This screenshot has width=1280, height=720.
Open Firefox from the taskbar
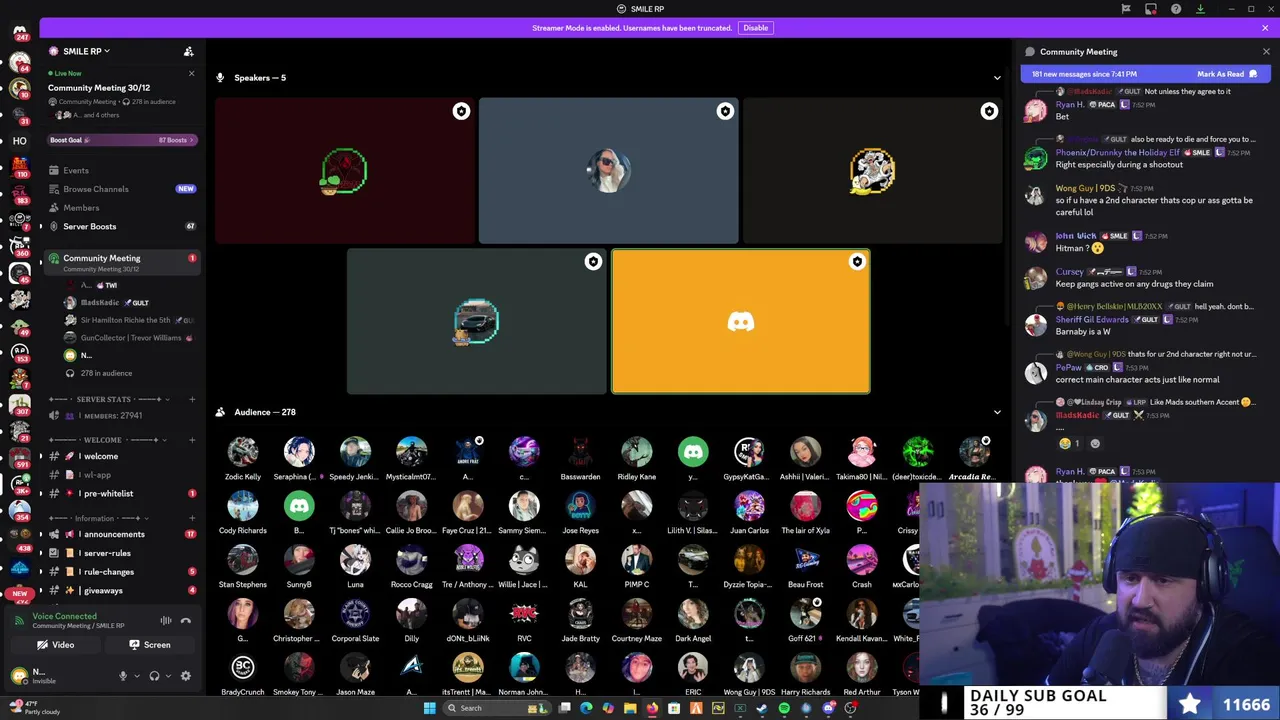pos(652,708)
